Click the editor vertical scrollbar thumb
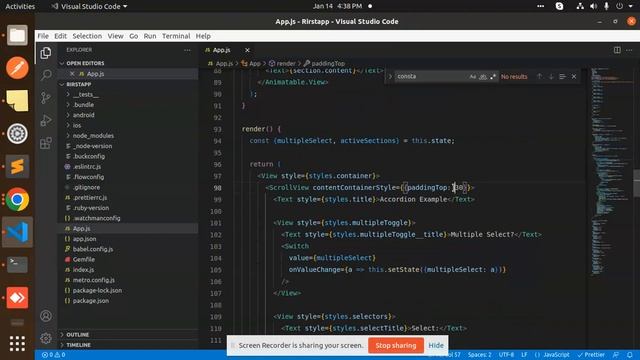Screen dimensions: 640x360 tap(636, 183)
